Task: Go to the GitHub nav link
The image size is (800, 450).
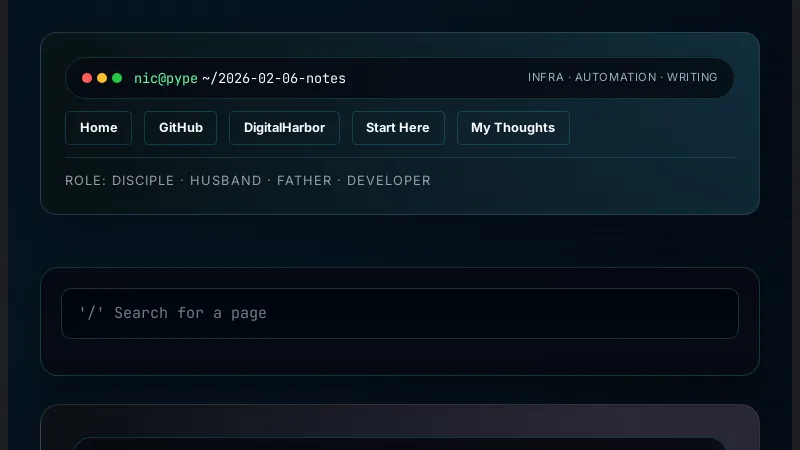Action: click(181, 128)
